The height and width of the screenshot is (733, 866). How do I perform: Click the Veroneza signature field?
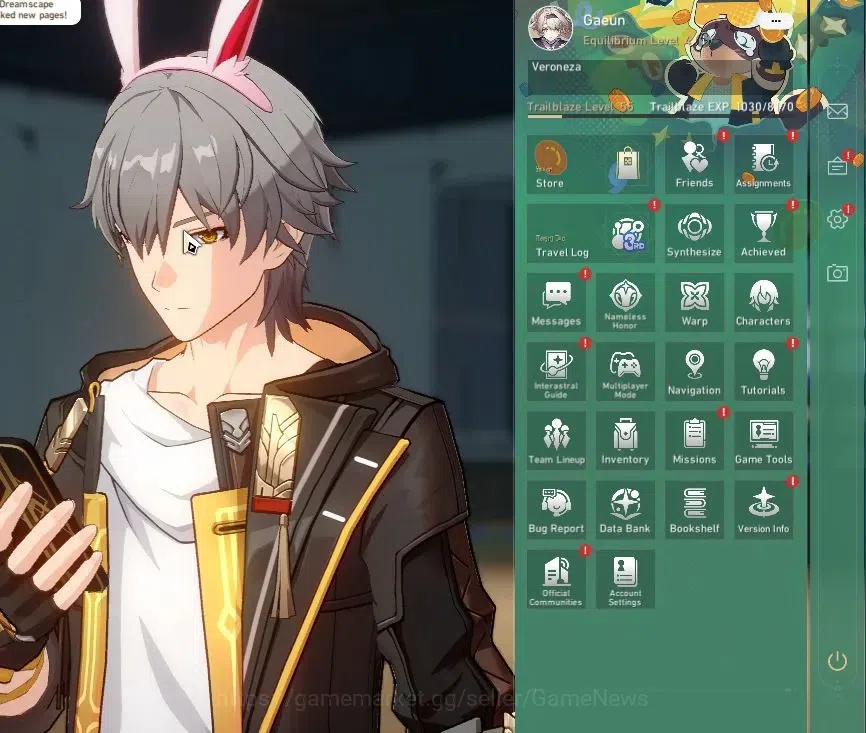tap(661, 78)
